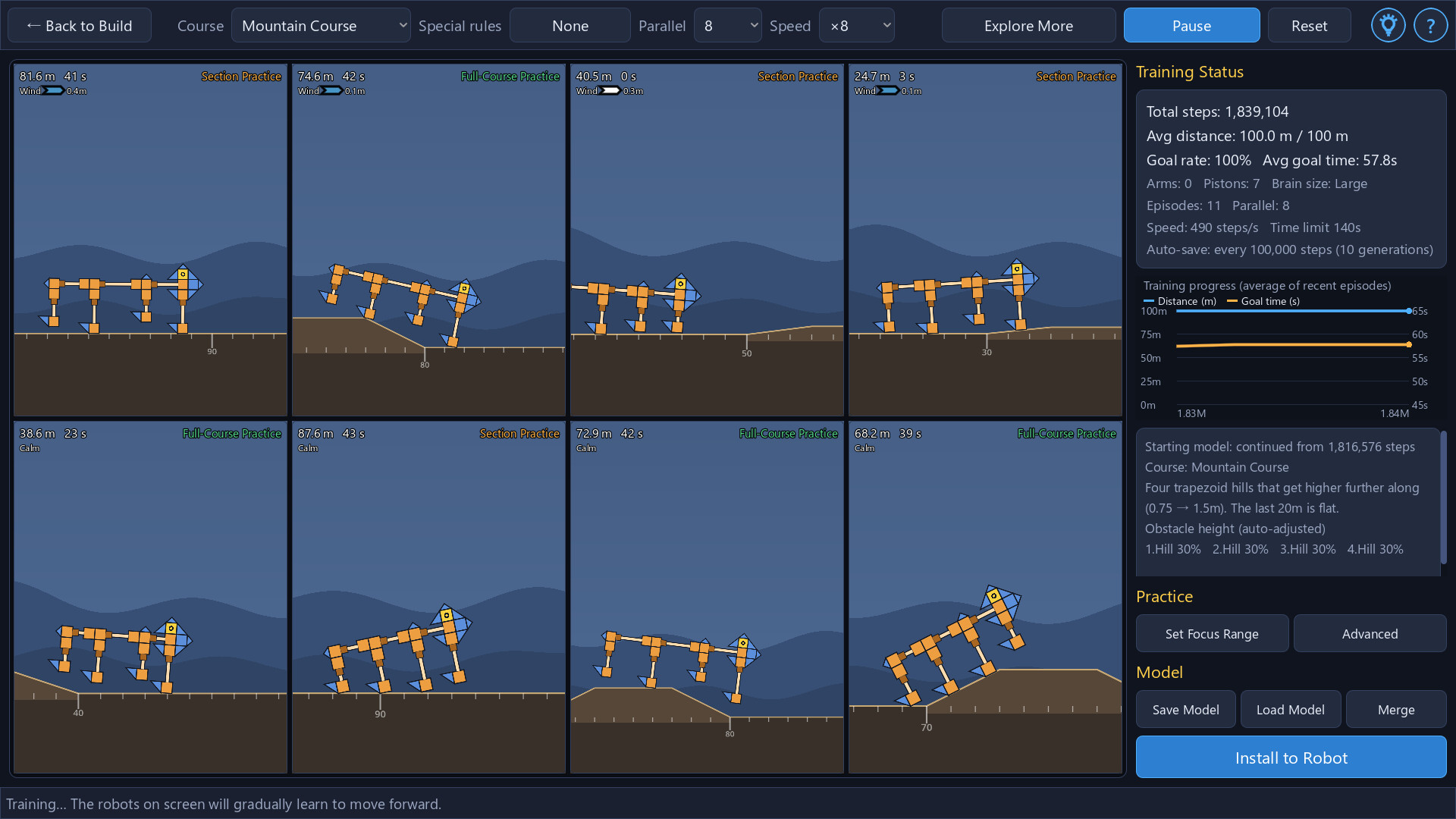Image resolution: width=1456 pixels, height=819 pixels.
Task: Click the lightbulb hint icon
Action: 1388,26
